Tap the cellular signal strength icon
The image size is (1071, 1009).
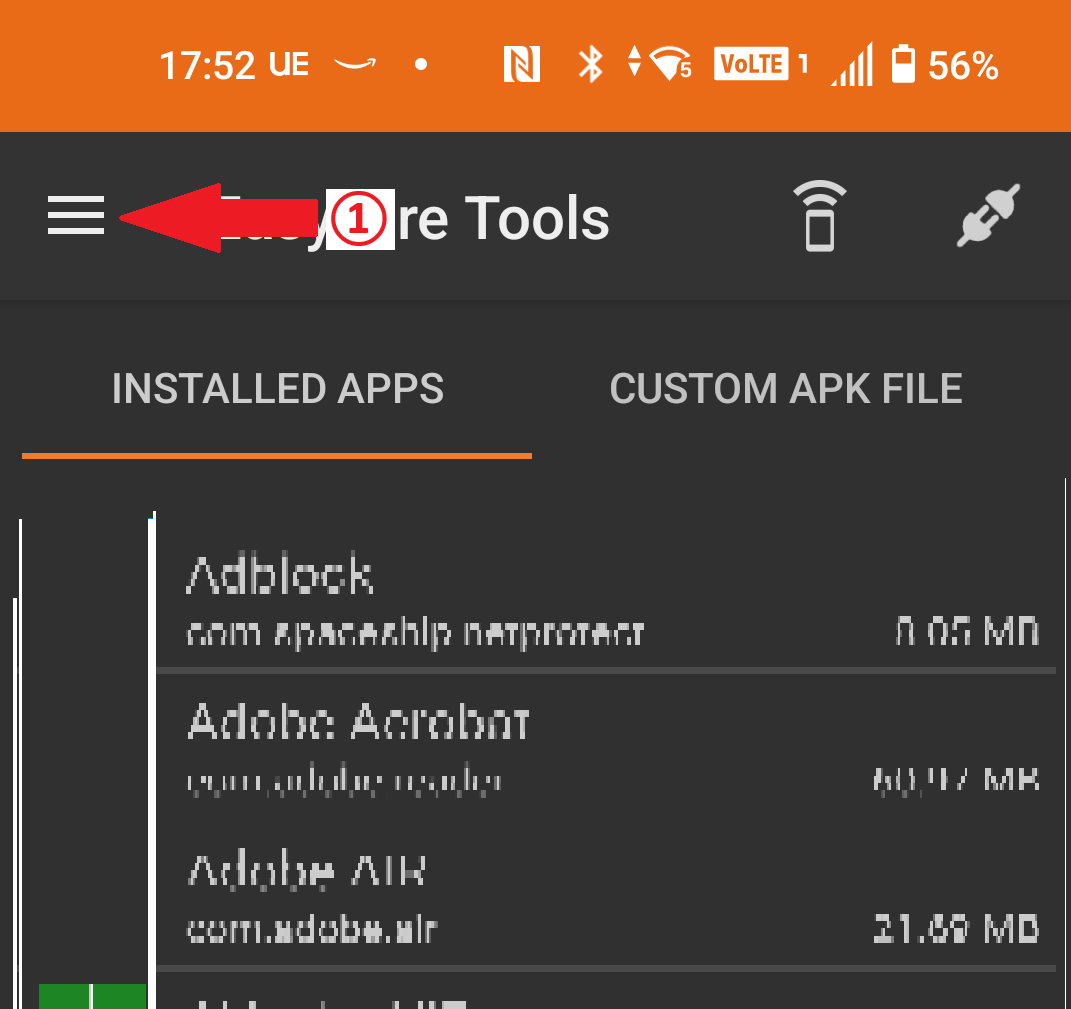point(851,64)
